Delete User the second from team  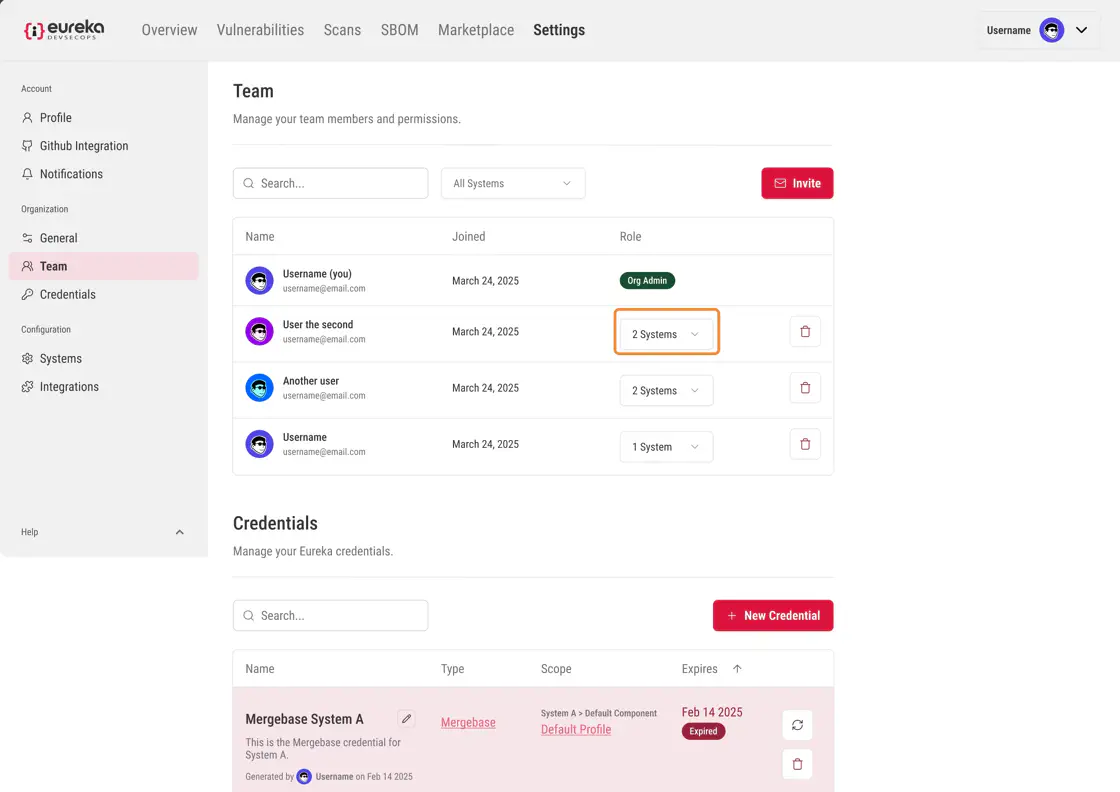(x=805, y=332)
